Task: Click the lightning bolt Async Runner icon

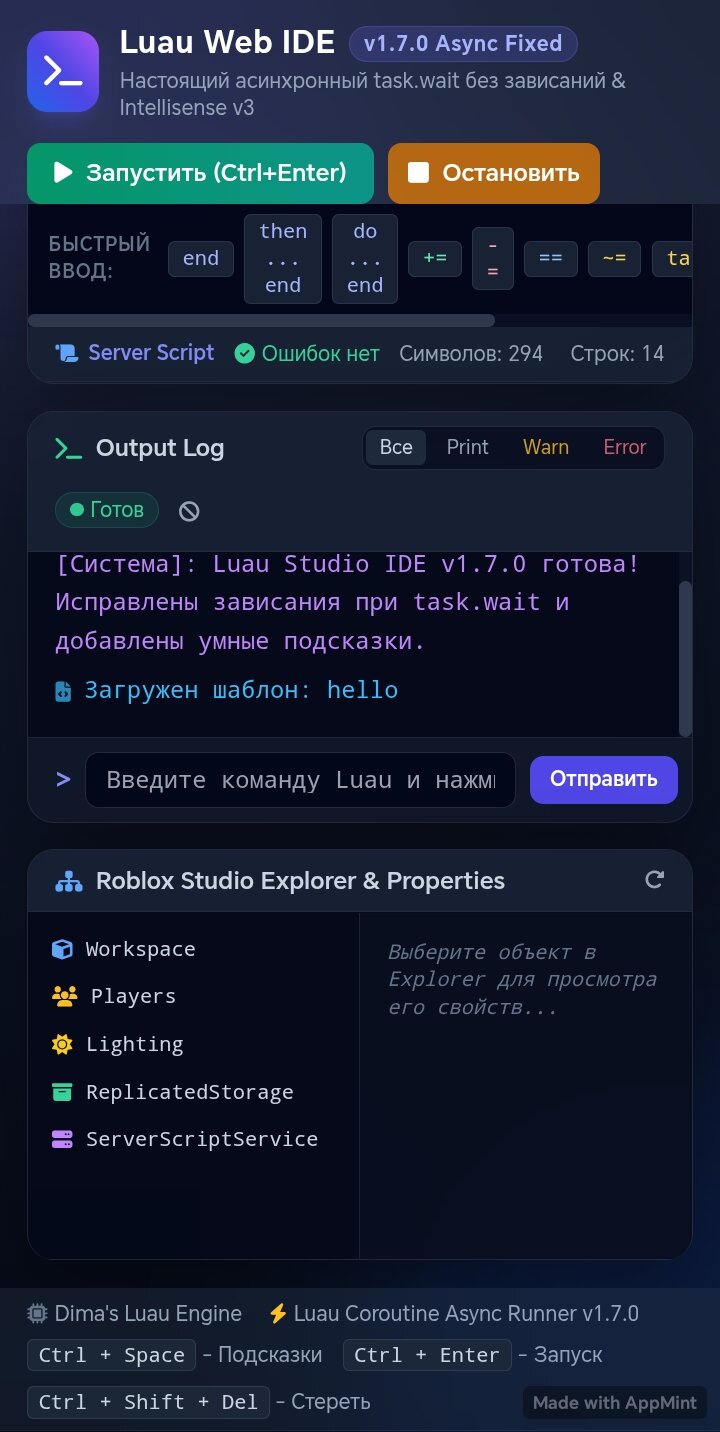Action: coord(277,1314)
